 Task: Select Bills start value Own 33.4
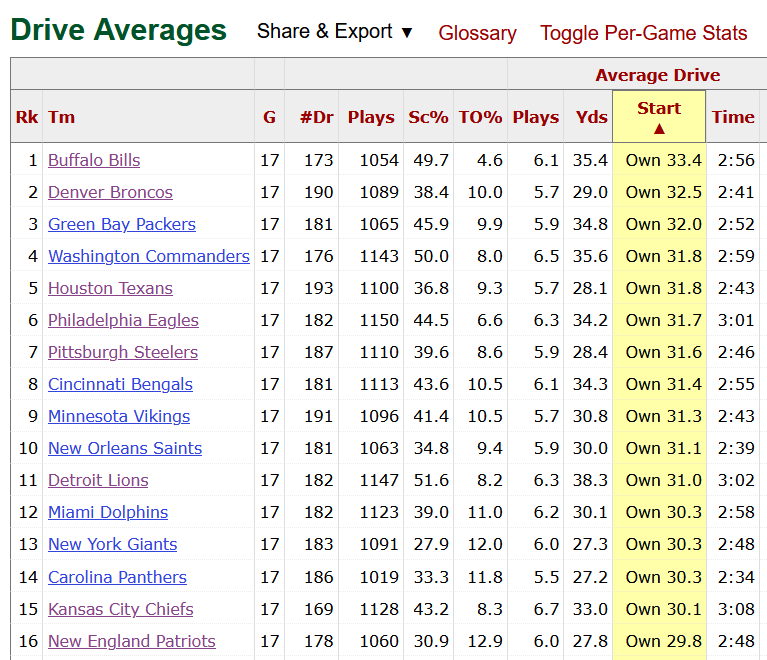pos(663,160)
